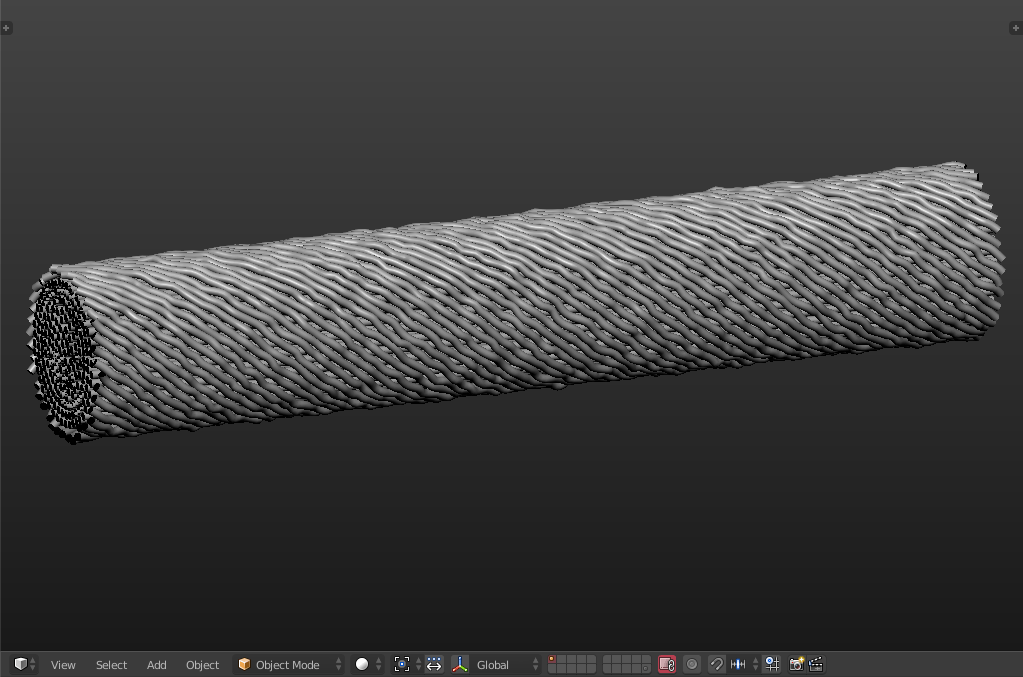Click the OpenGL render animation clapperboard icon
The width and height of the screenshot is (1023, 677).
click(814, 664)
